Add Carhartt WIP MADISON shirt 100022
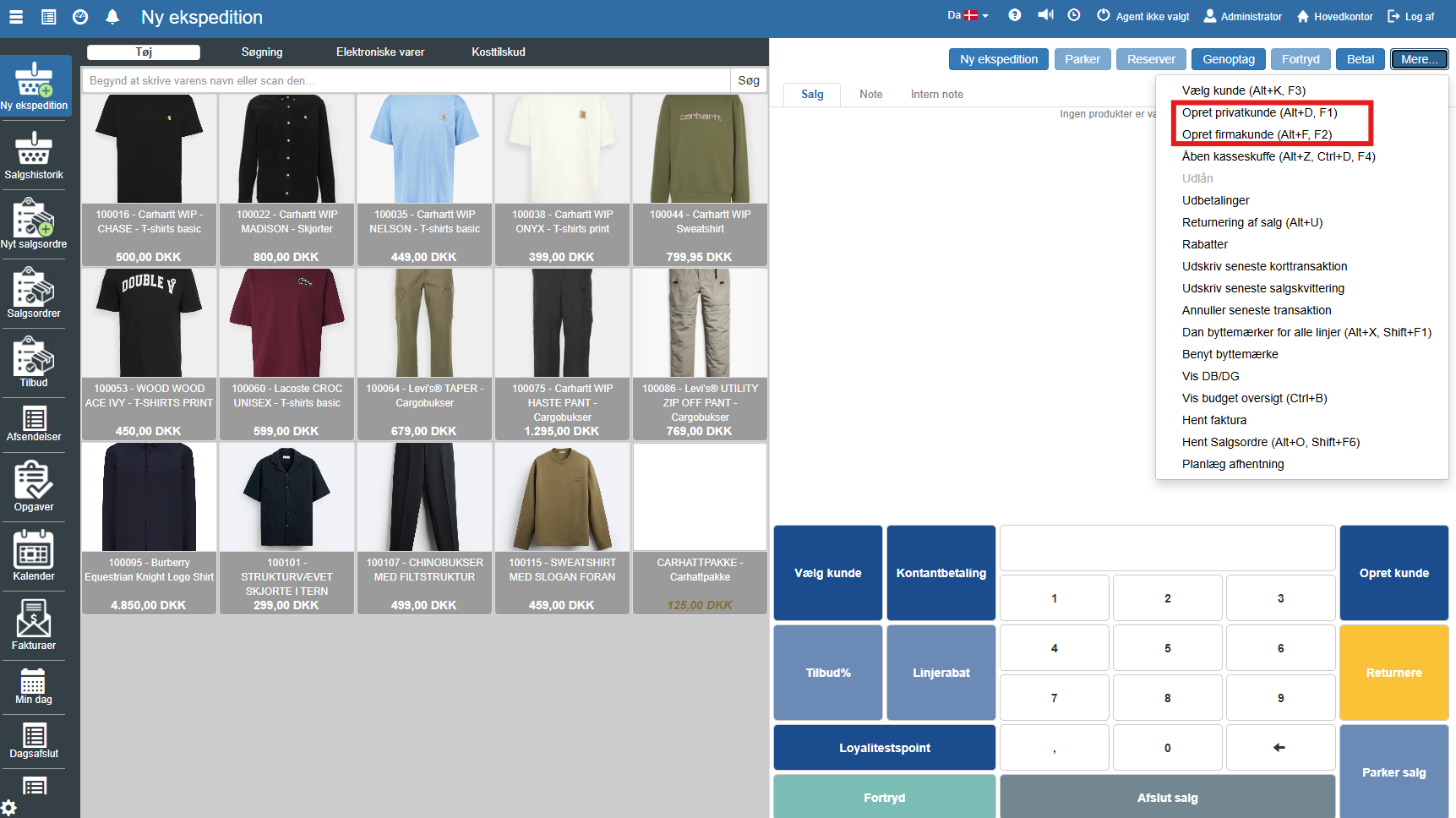This screenshot has width=1456, height=818. (286, 180)
